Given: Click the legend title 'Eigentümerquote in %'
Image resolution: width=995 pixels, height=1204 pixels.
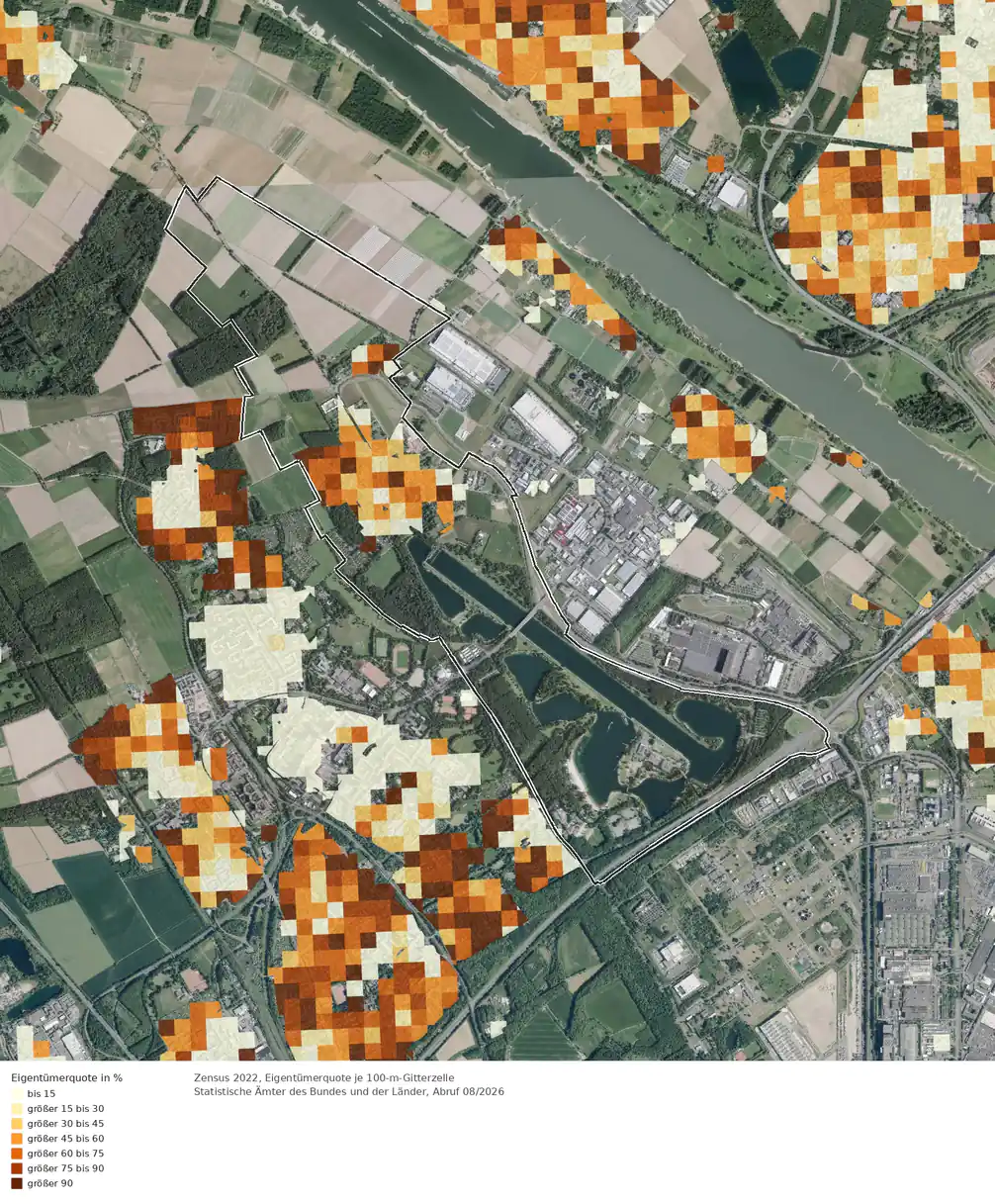Looking at the screenshot, I should tap(66, 1077).
